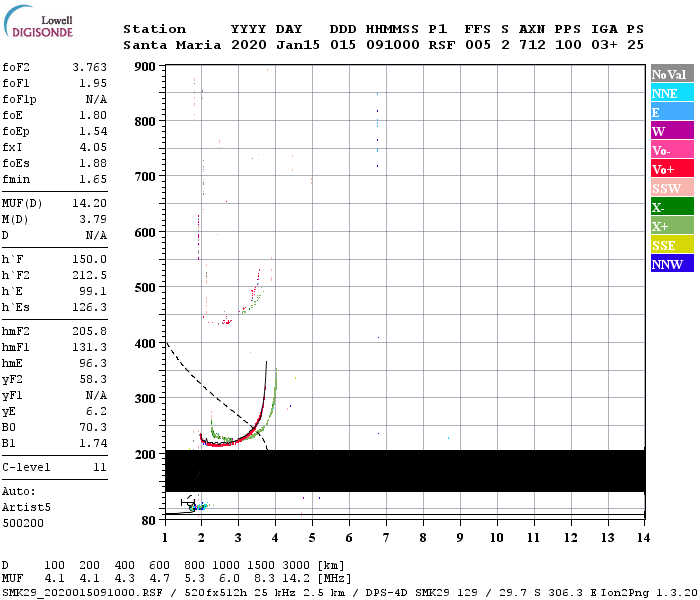This screenshot has width=700, height=600.
Task: Click the 091000 time value
Action: (x=393, y=45)
